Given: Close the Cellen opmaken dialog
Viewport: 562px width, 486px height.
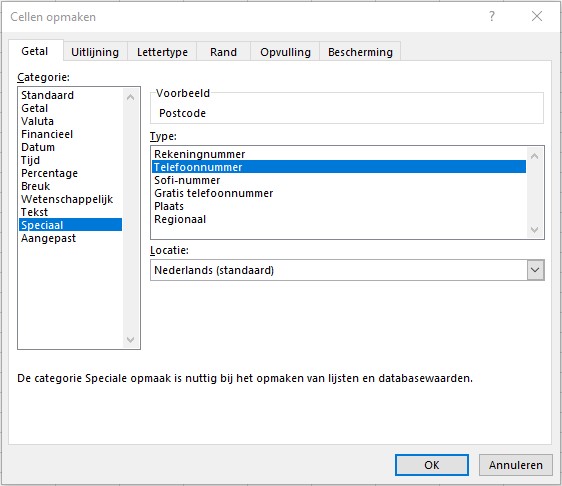Looking at the screenshot, I should (537, 16).
